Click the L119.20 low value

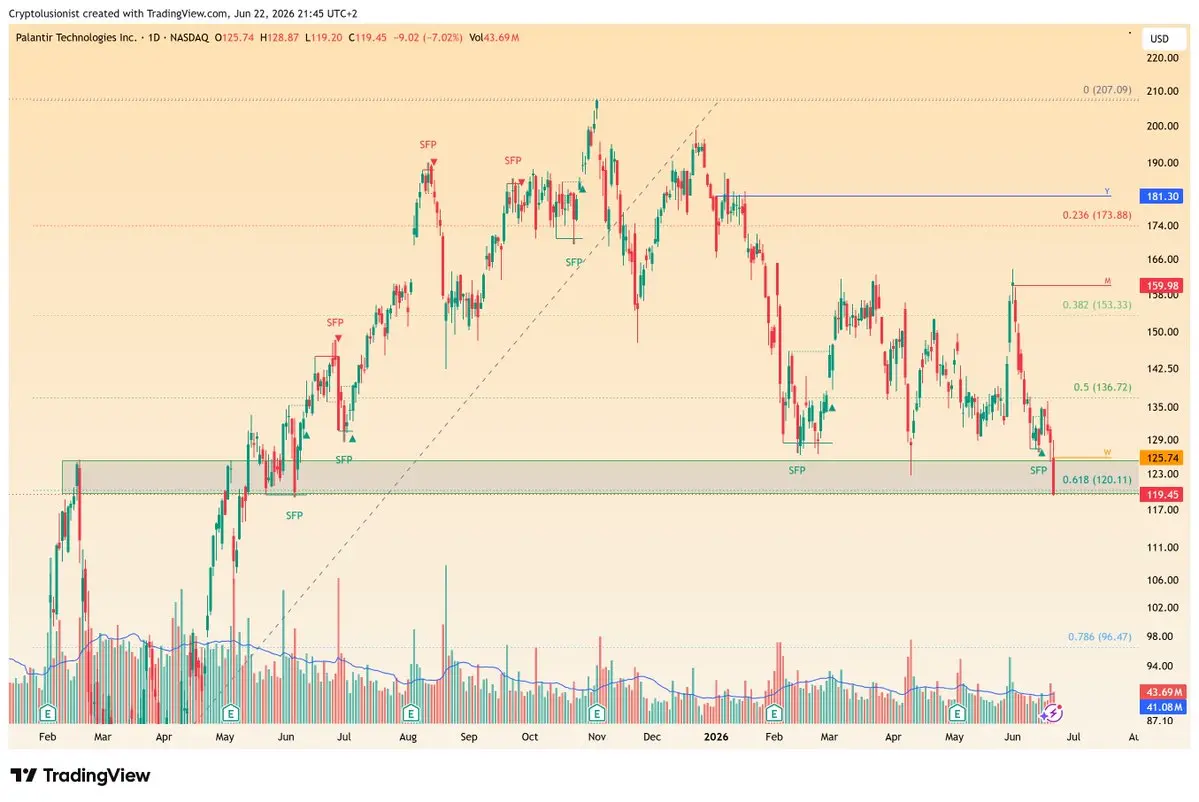click(323, 37)
